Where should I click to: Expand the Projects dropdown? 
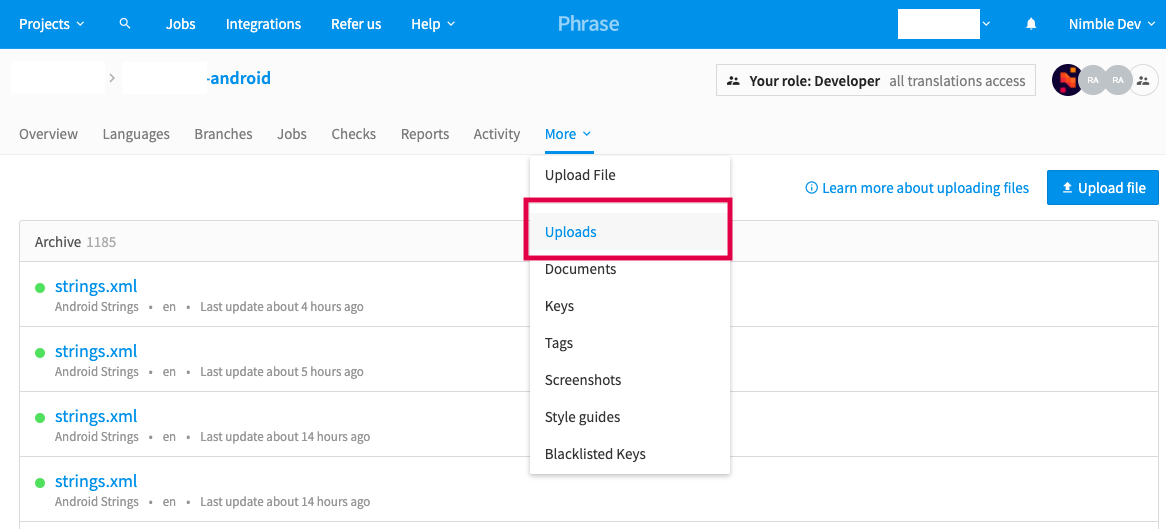click(52, 24)
